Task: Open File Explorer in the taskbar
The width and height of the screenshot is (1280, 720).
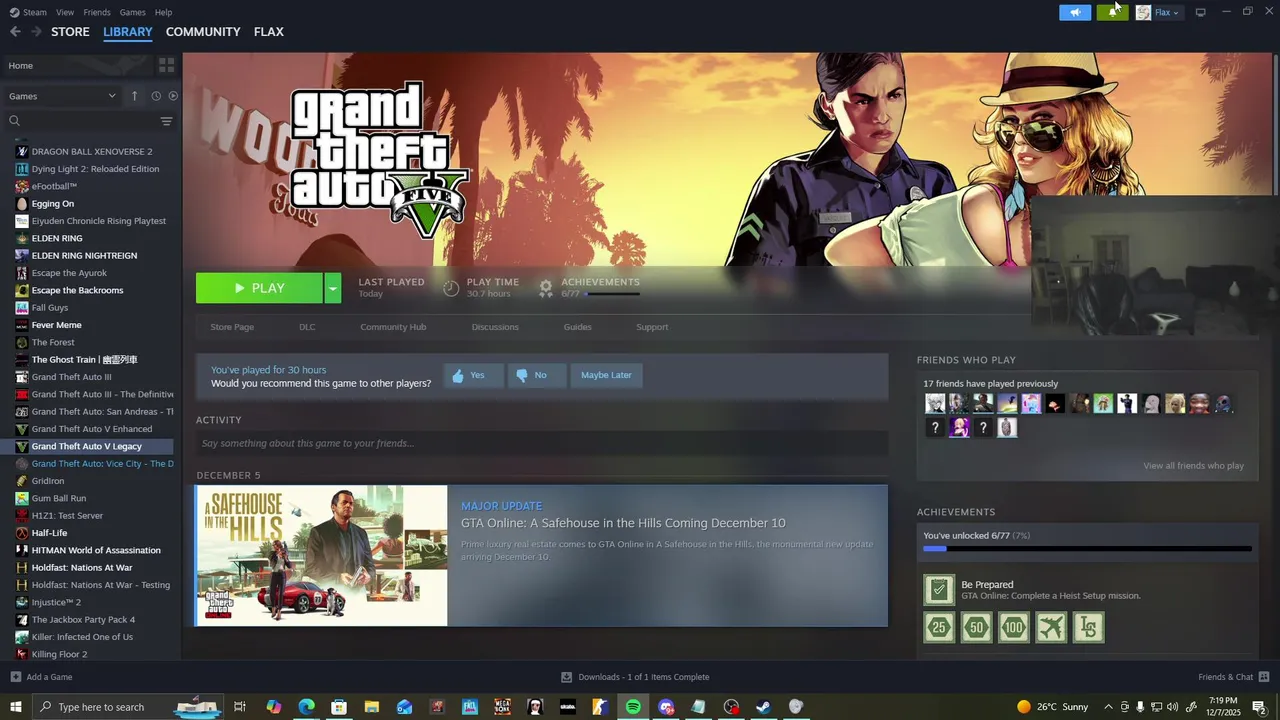Action: pyautogui.click(x=371, y=707)
